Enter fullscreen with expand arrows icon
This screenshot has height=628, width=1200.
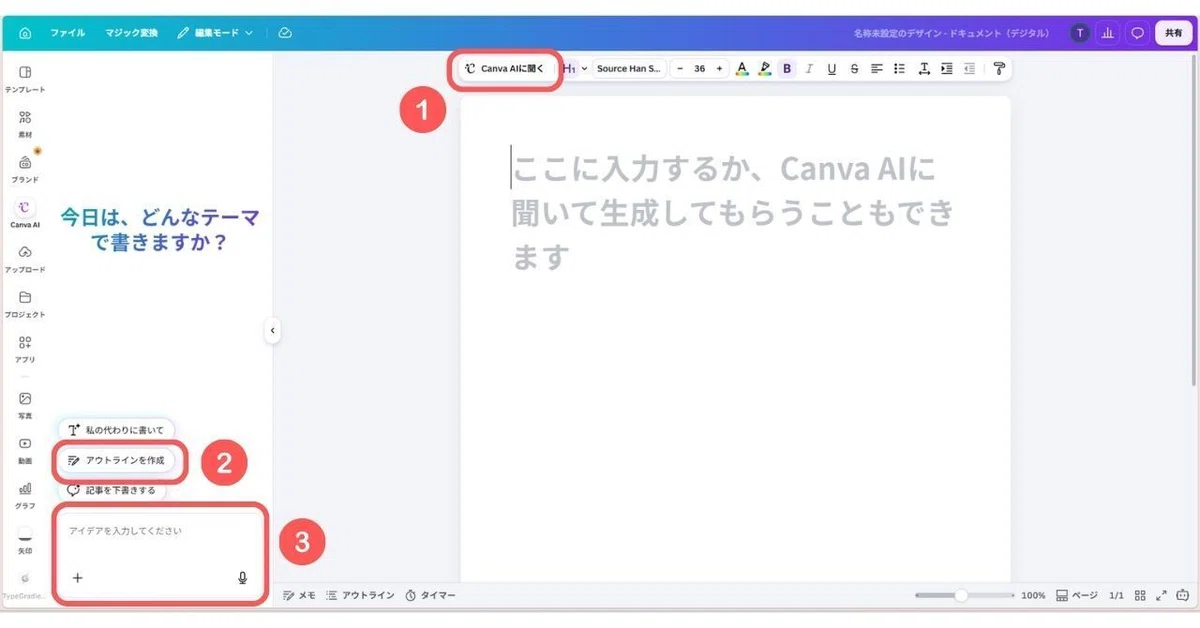coord(1161,595)
